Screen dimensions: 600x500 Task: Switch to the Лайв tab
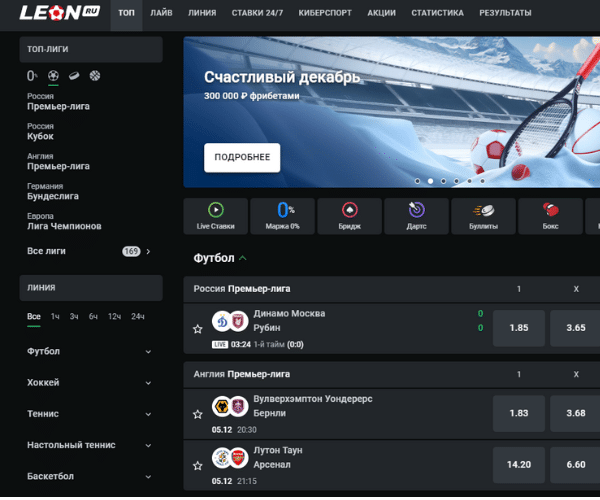(x=161, y=13)
